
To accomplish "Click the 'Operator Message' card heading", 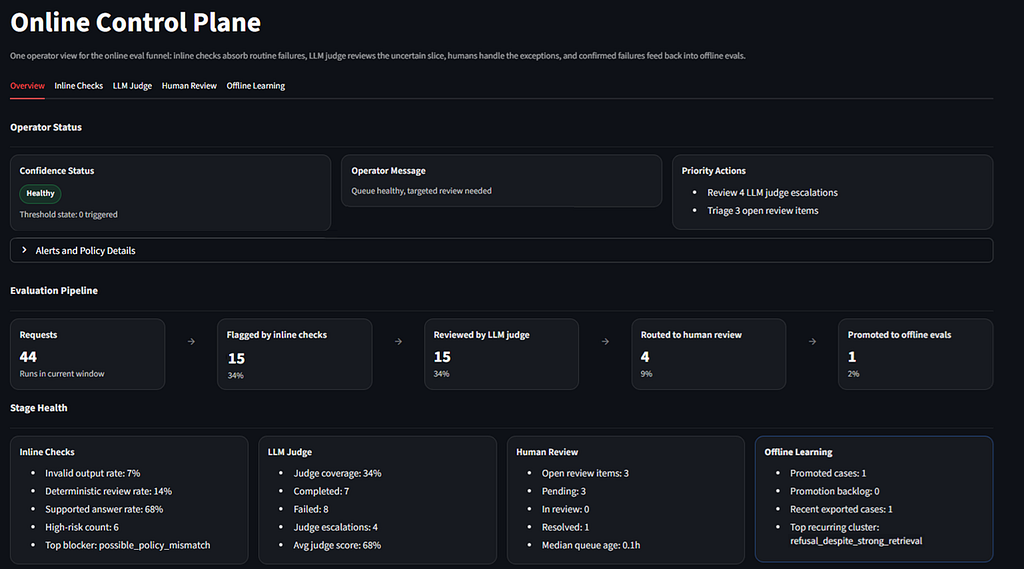I will (x=388, y=171).
